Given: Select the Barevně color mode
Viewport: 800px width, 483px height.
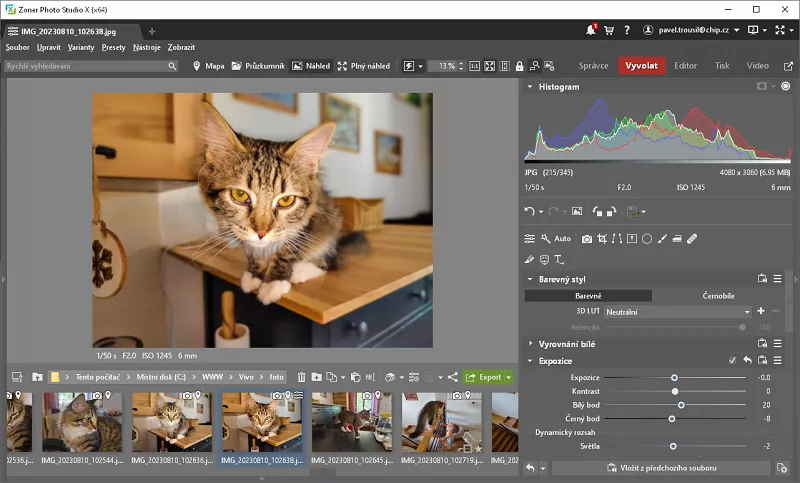Looking at the screenshot, I should click(x=588, y=296).
